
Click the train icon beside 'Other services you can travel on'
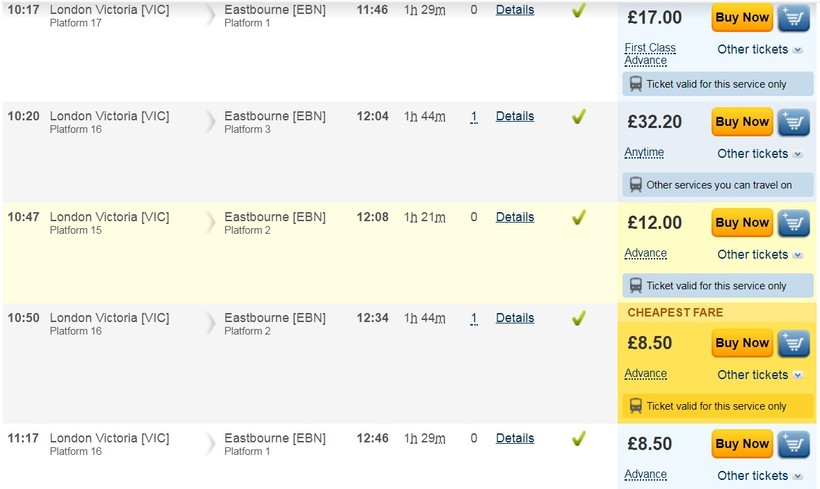tap(635, 185)
